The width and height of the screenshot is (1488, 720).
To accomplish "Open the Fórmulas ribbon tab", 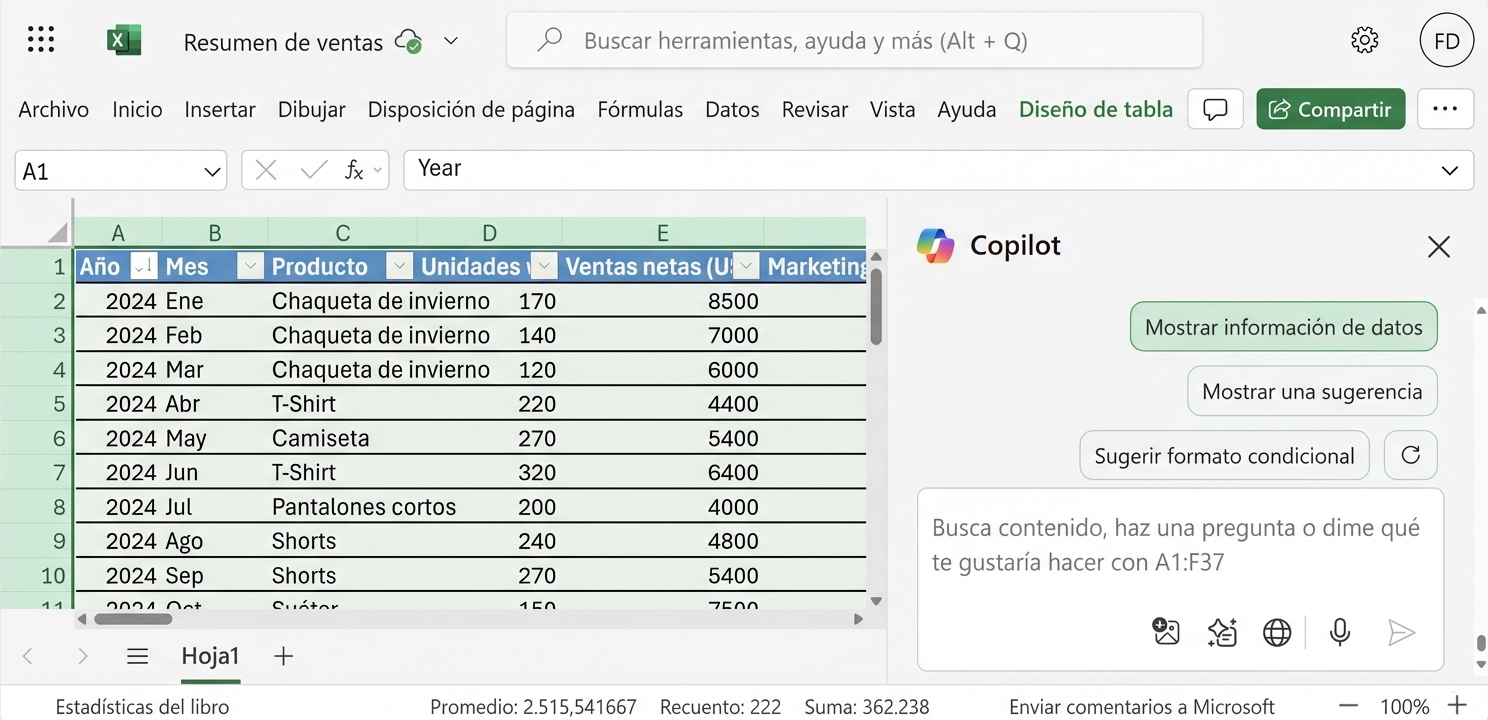I will [640, 109].
